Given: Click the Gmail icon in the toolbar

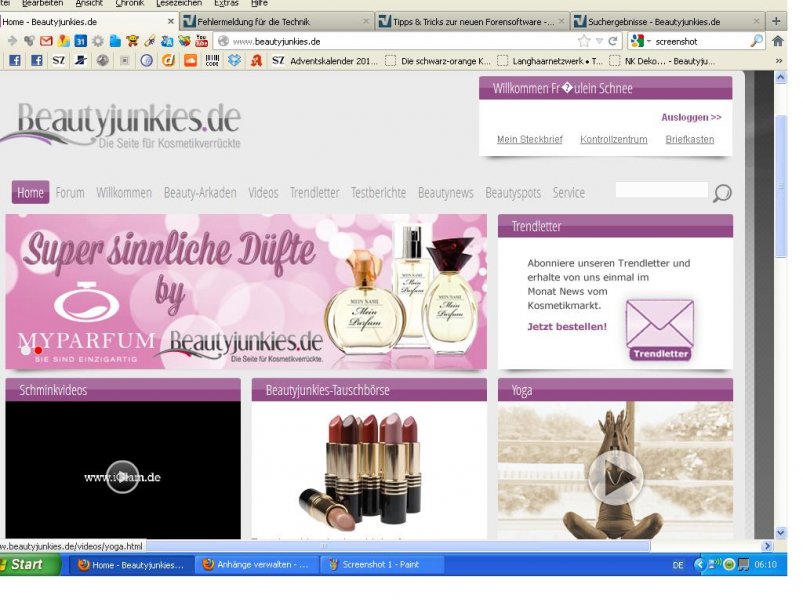Looking at the screenshot, I should pyautogui.click(x=46, y=41).
